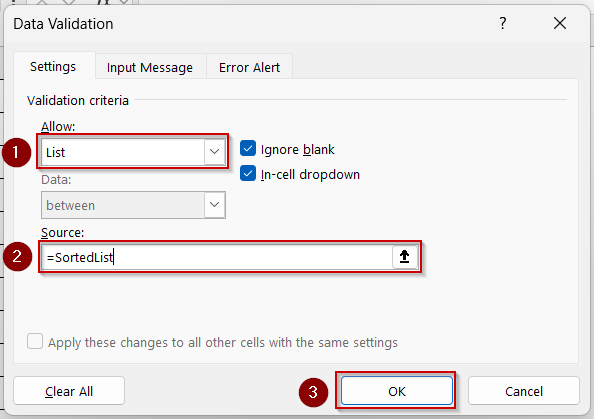
Task: Switch to the Input Message tab
Action: [150, 67]
